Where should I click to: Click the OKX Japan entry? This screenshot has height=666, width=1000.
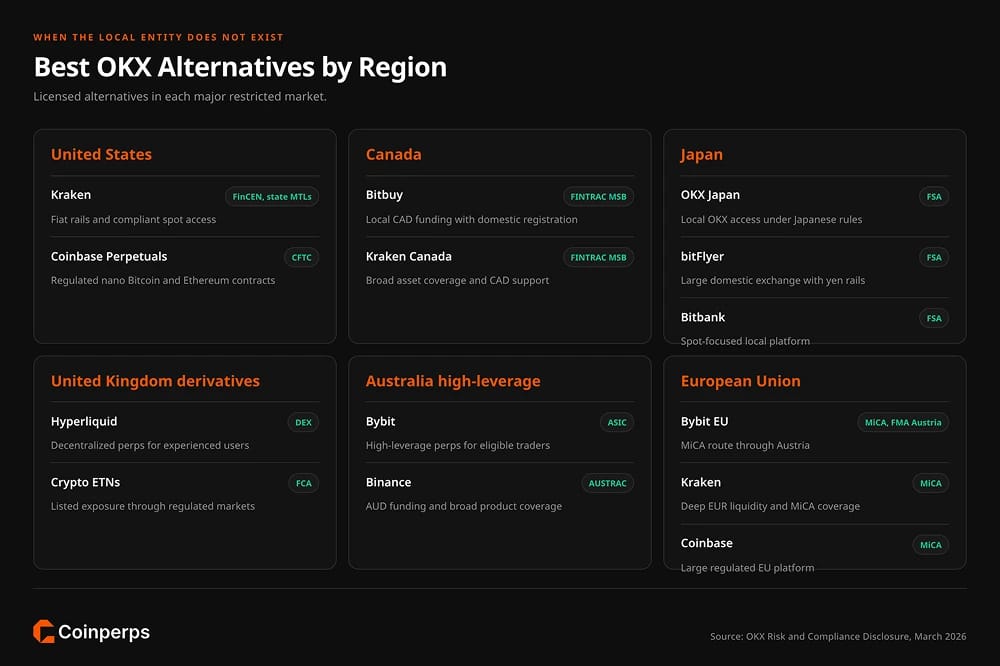[x=710, y=195]
